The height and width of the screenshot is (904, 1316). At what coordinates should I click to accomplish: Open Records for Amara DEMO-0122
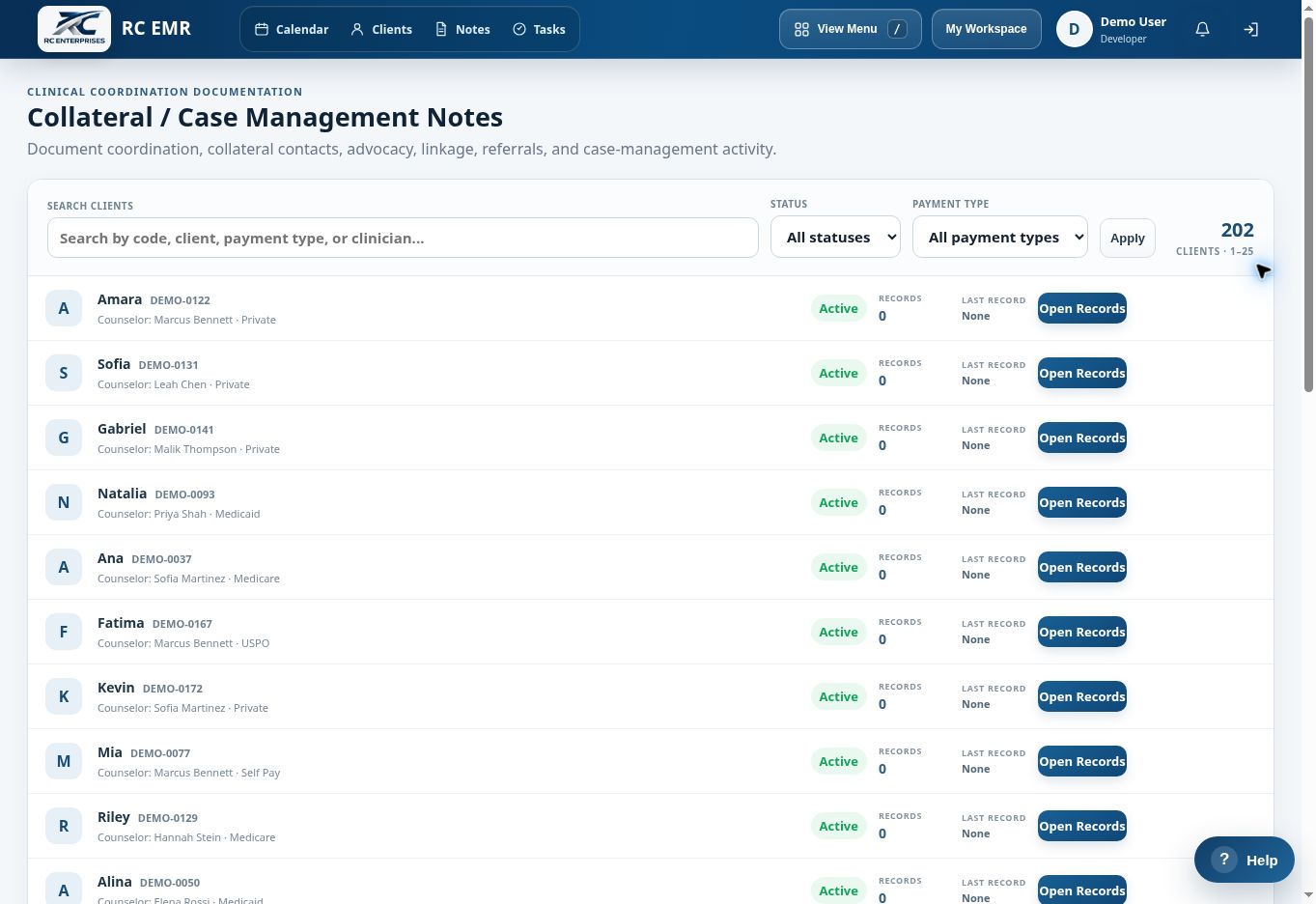(1082, 308)
